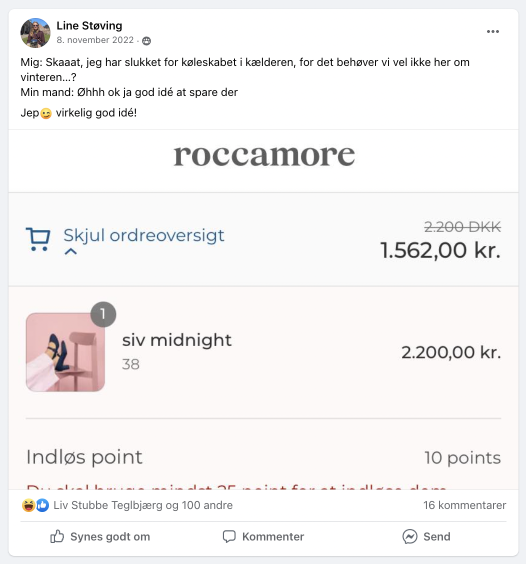Click the Synes godt om button
Image resolution: width=526 pixels, height=564 pixels.
(100, 537)
